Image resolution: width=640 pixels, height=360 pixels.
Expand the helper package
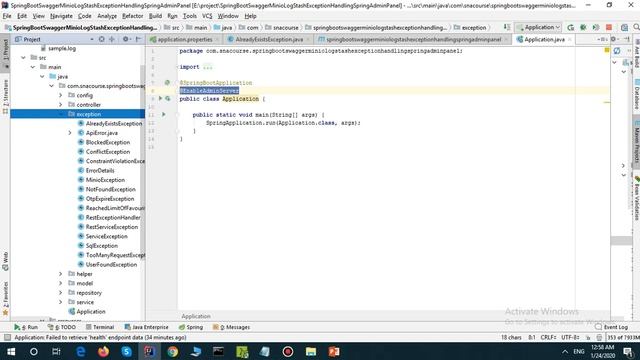click(60, 274)
